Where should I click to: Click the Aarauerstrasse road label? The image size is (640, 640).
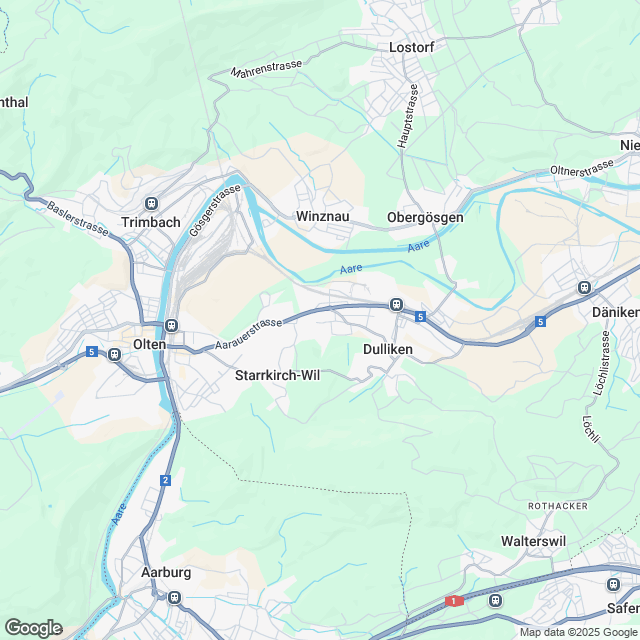pos(249,334)
